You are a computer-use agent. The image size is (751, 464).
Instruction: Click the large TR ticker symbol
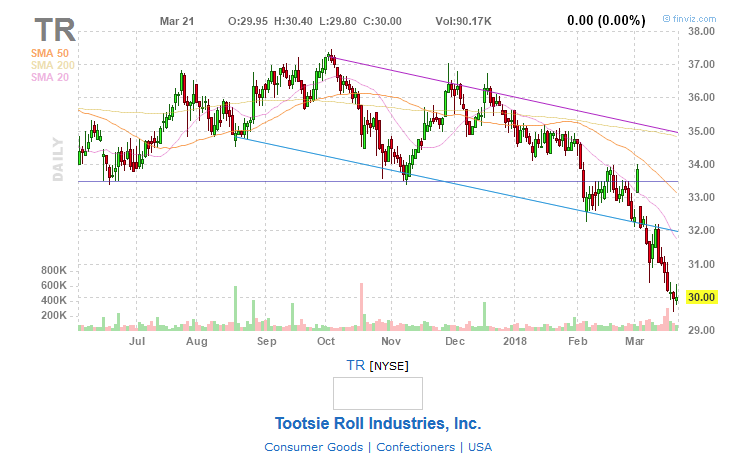[55, 30]
